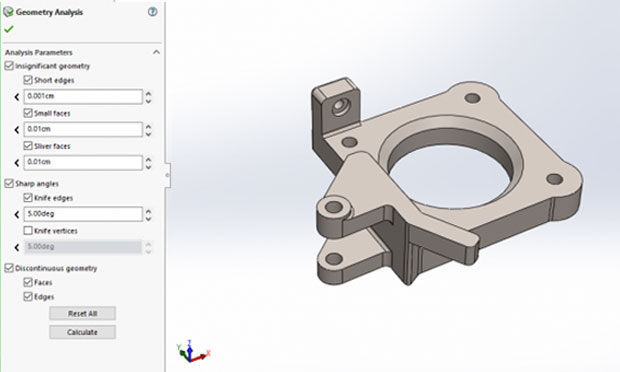
Task: Click the Knife edges 5.00deg field
Action: click(83, 214)
